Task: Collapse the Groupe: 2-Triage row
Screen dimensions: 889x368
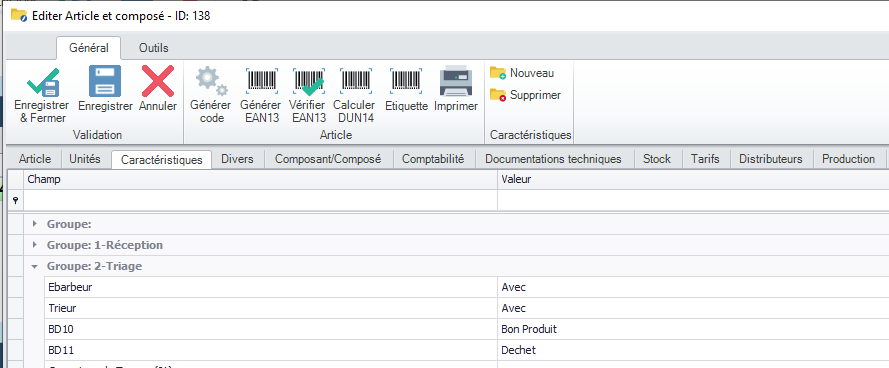Action: [x=35, y=266]
